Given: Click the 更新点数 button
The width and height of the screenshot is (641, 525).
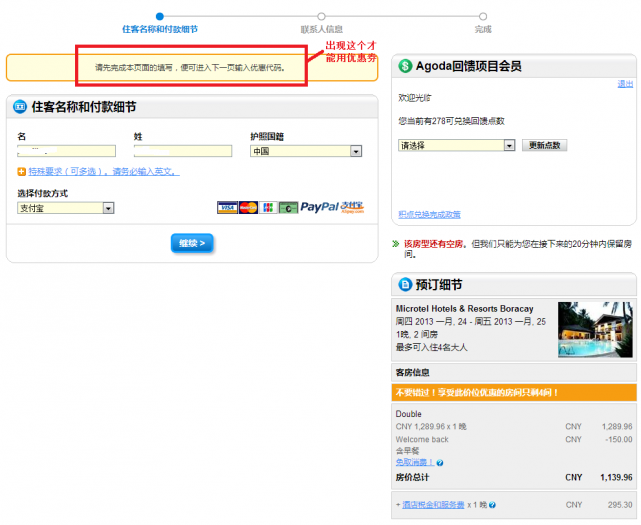Looking at the screenshot, I should click(544, 145).
